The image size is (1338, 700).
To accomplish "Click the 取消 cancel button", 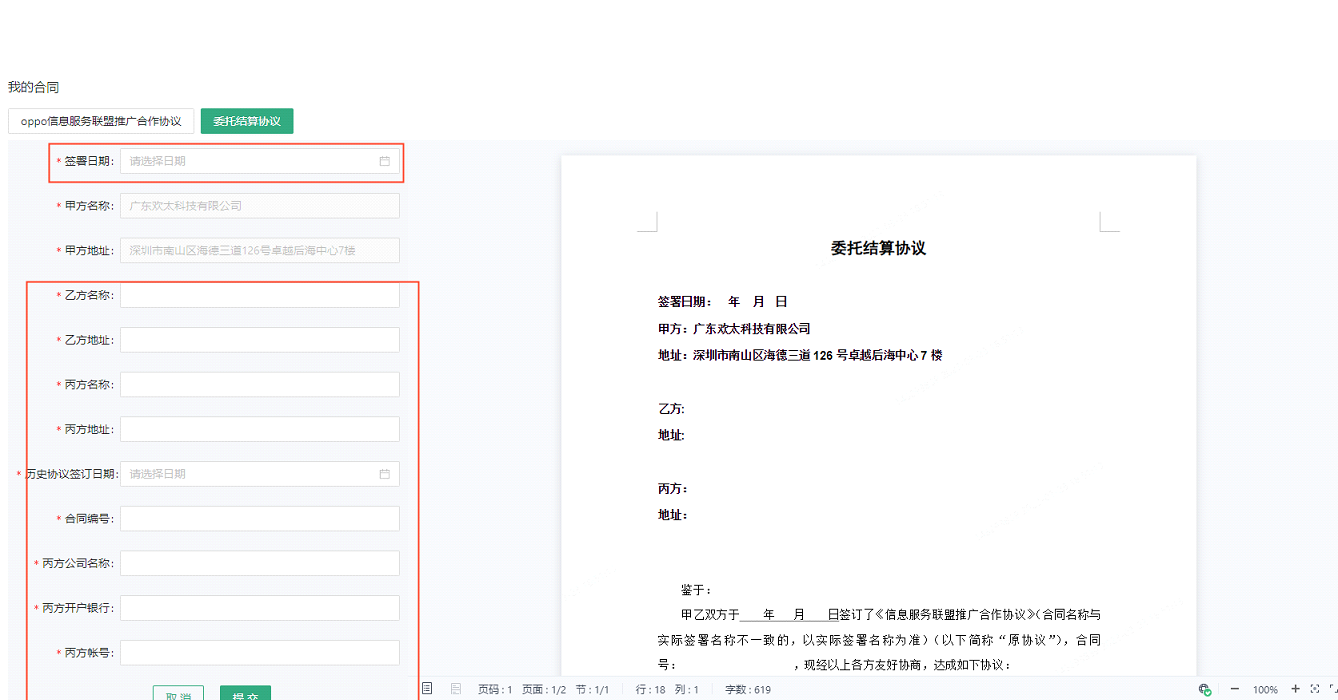I will (180, 693).
